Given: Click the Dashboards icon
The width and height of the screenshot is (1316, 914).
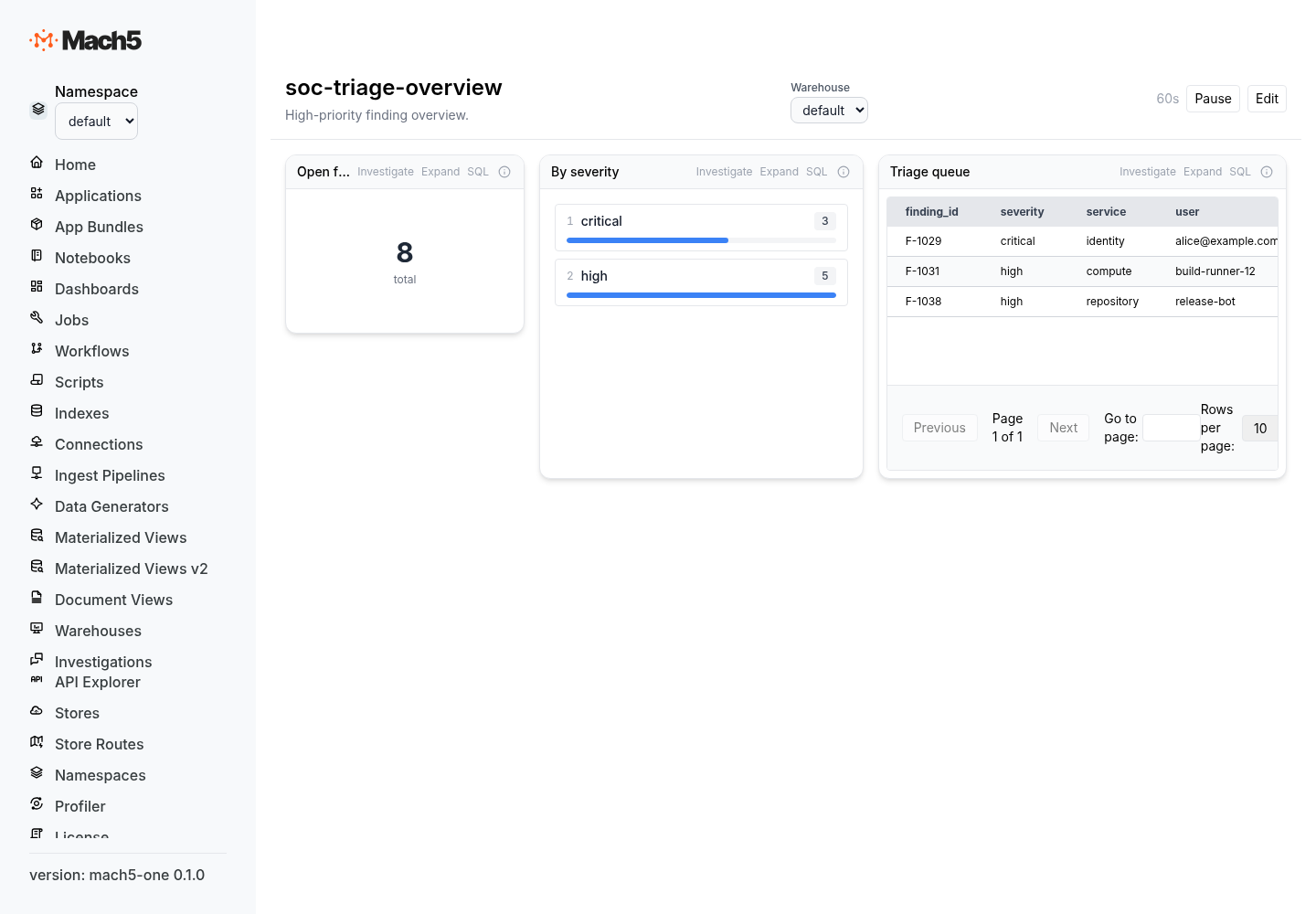Looking at the screenshot, I should click(x=37, y=287).
